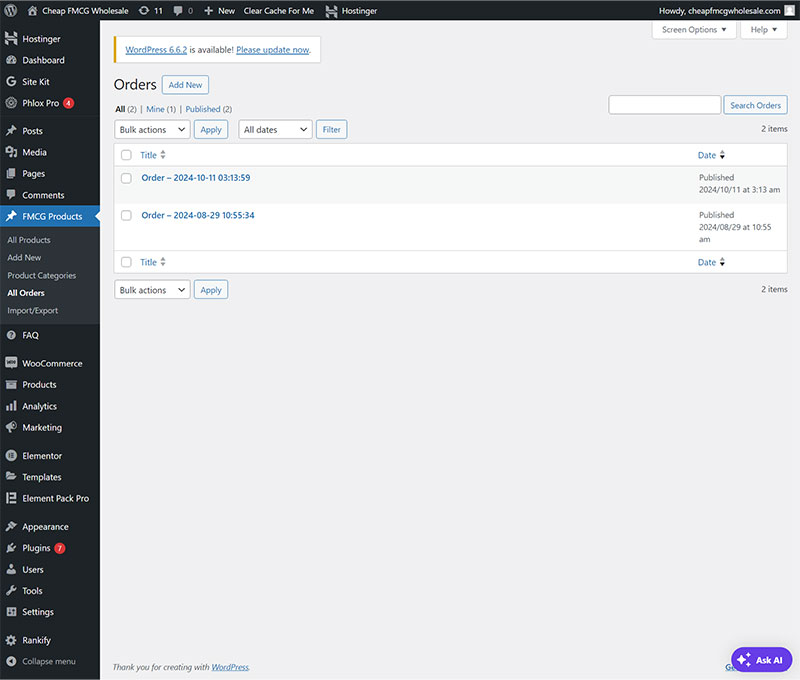
Task: Open the Import/Export submenu item
Action: click(32, 311)
